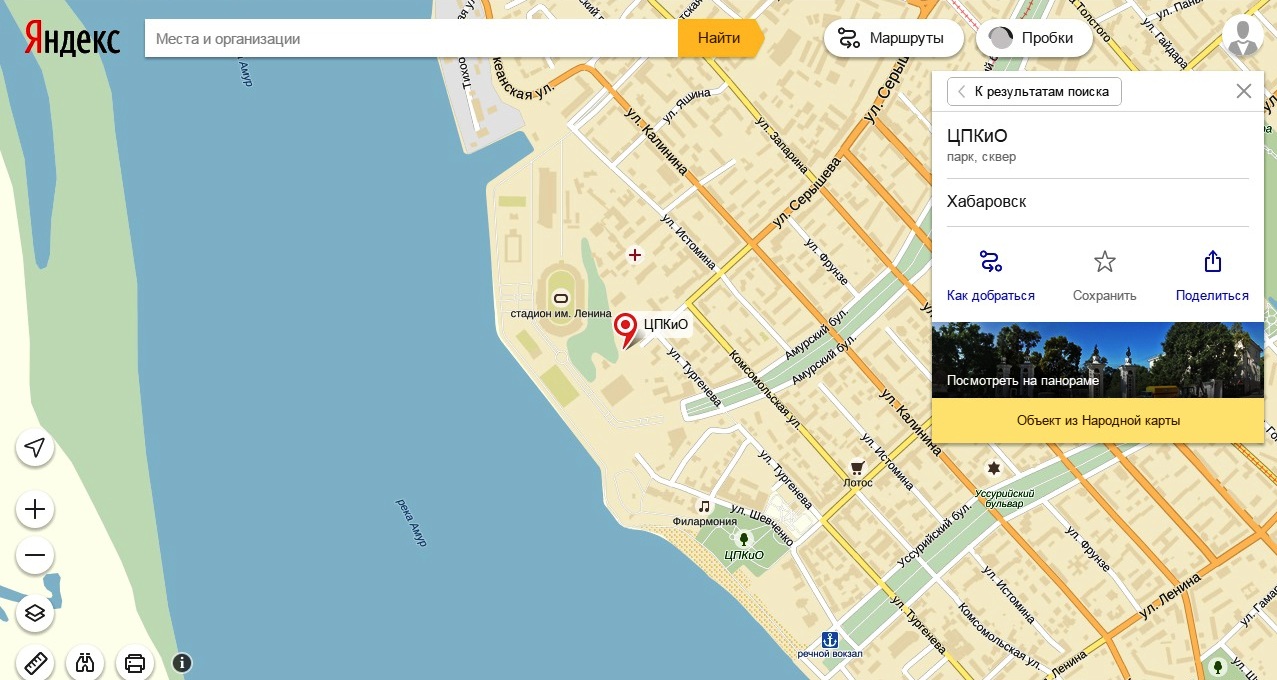This screenshot has width=1277, height=680.
Task: Click the green tree ЦПКиО park icon
Action: (743, 539)
